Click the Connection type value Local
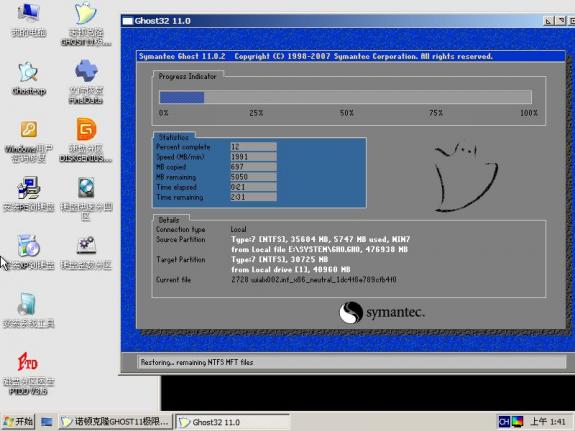 (238, 229)
